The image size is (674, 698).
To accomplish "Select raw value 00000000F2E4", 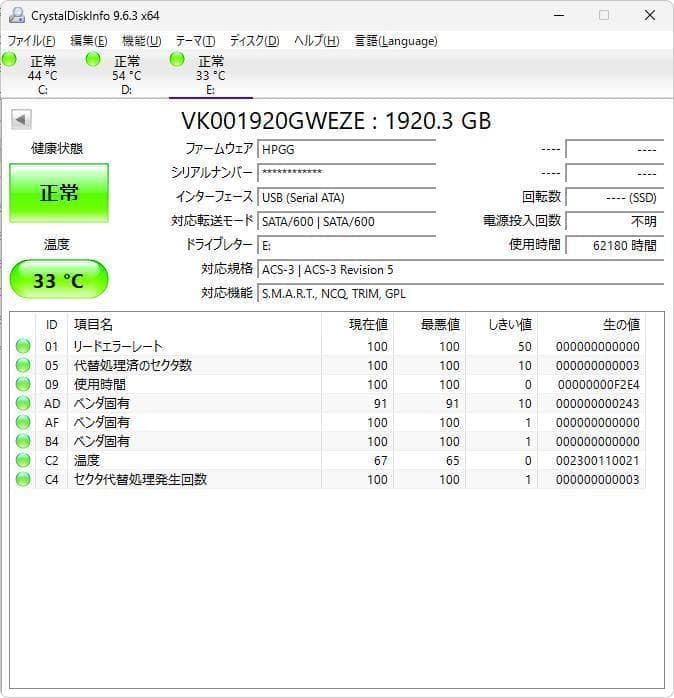I will pos(598,385).
